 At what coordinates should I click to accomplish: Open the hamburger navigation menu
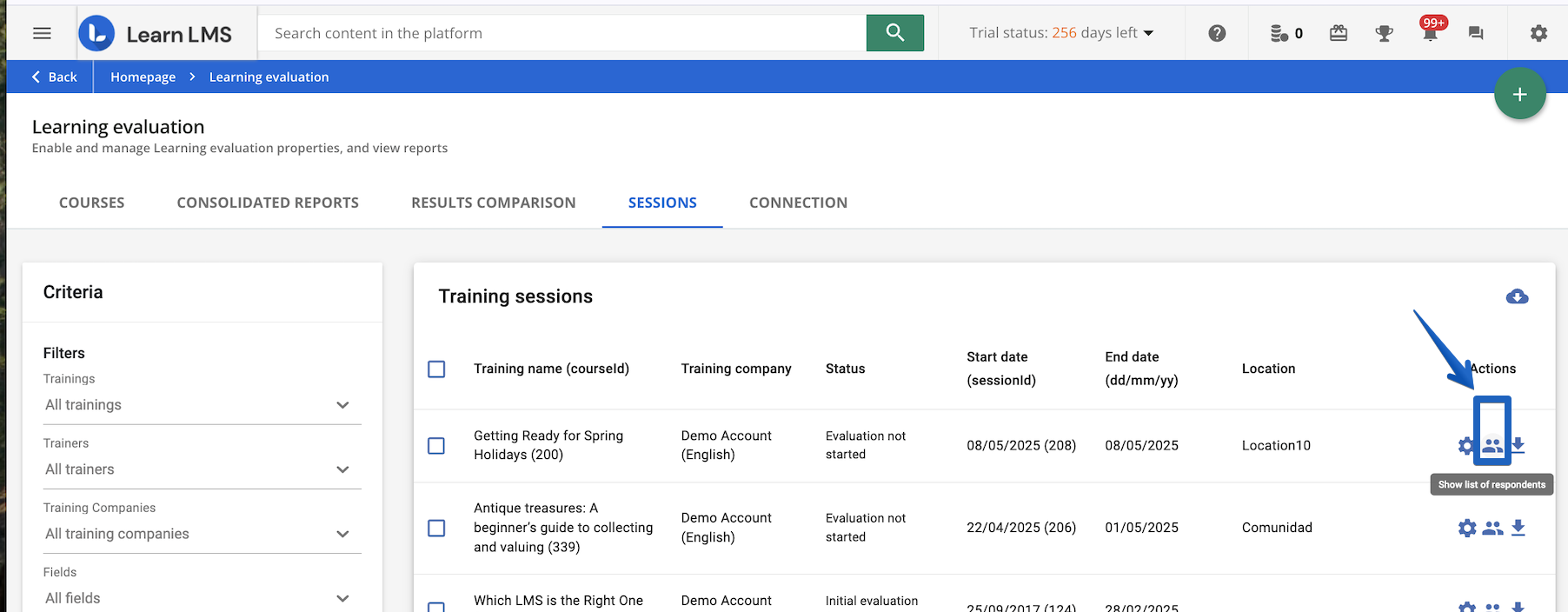click(x=42, y=33)
